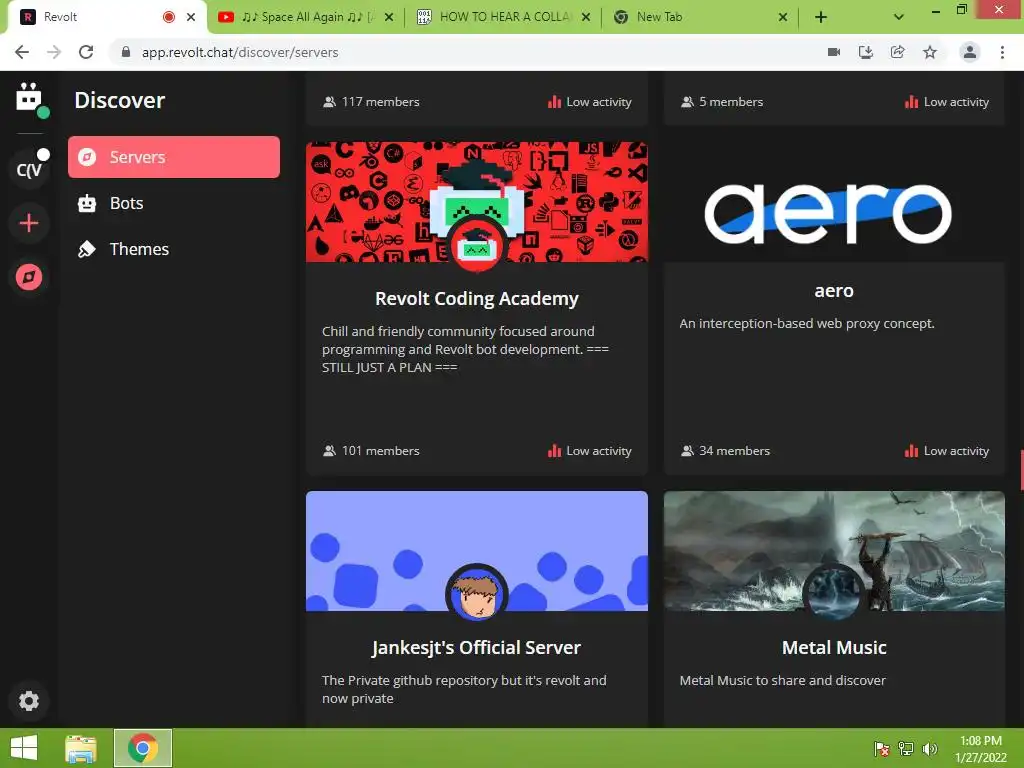Open the C(V server in sidebar

(x=29, y=170)
